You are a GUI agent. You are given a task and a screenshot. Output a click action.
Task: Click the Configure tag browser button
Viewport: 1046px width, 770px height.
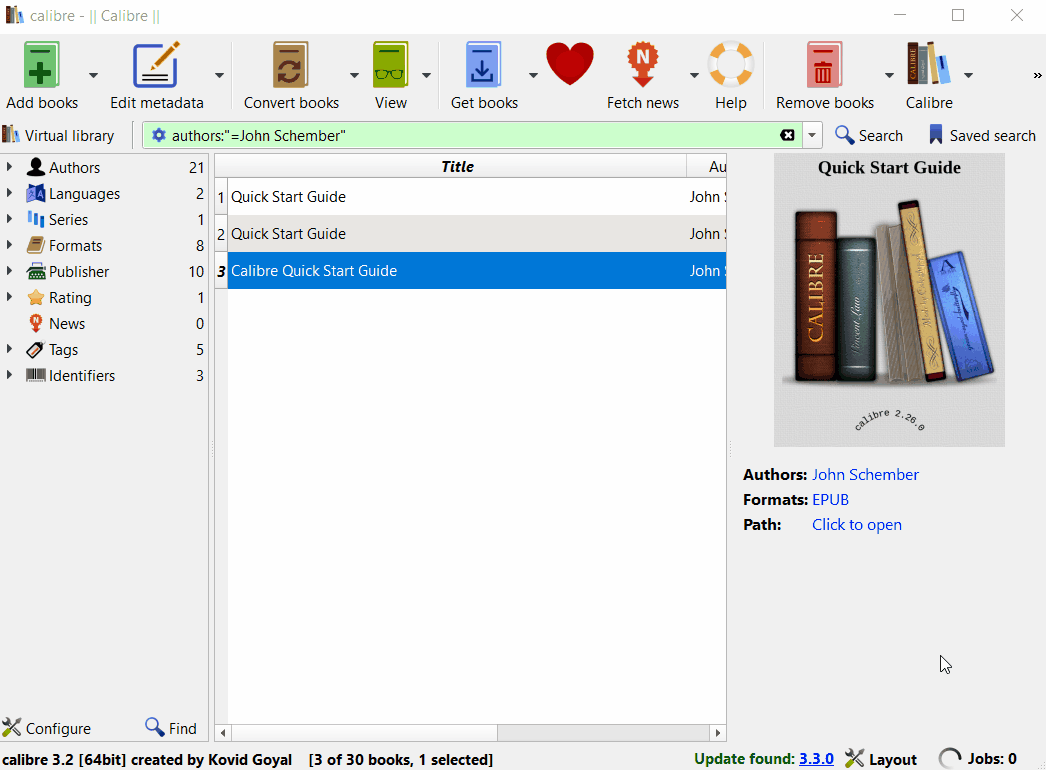click(x=47, y=728)
